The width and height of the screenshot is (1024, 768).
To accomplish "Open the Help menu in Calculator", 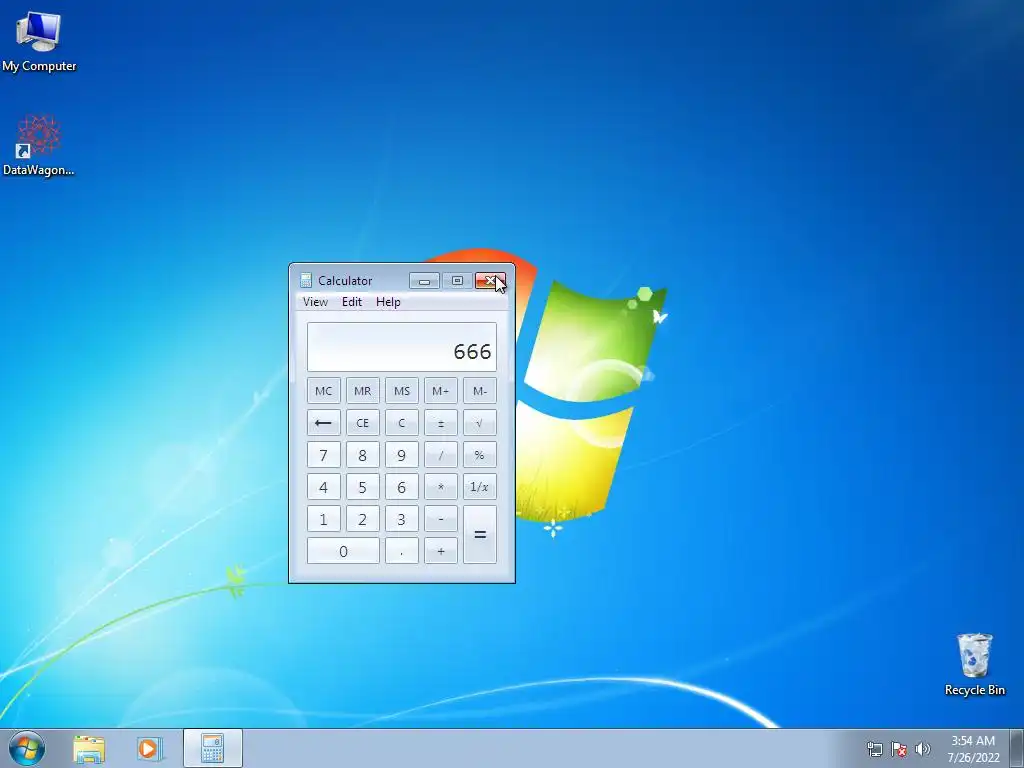I will click(x=388, y=302).
